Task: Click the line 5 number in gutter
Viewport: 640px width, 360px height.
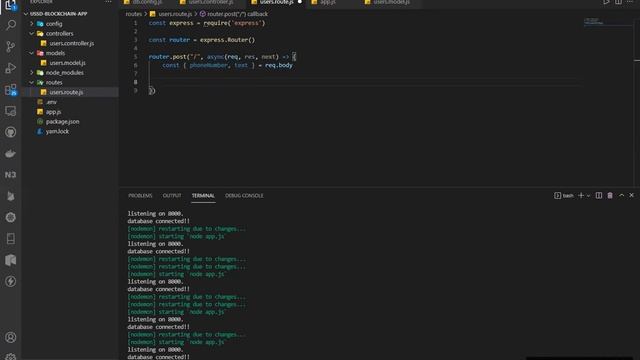Action: click(136, 57)
